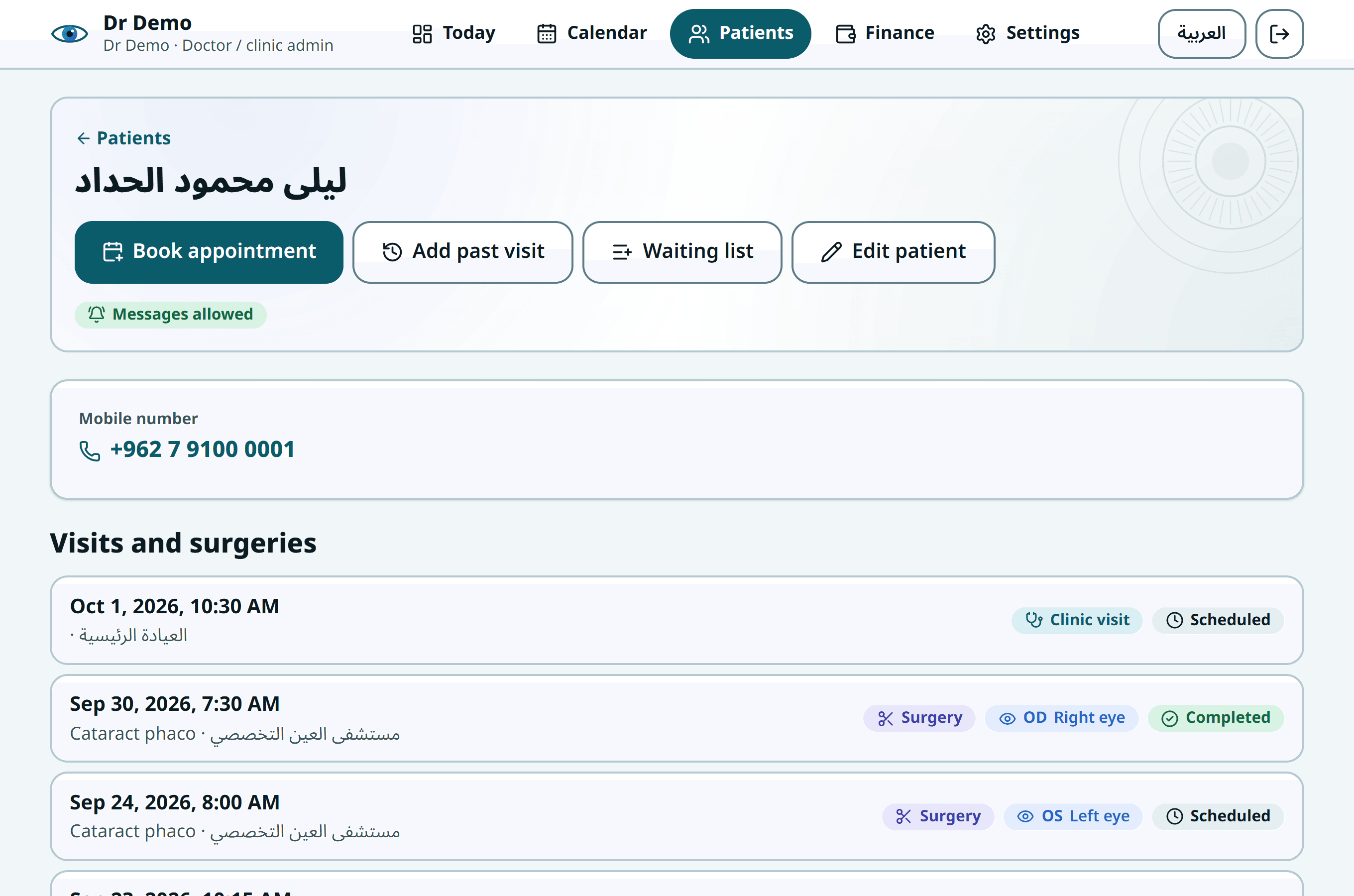Click the clock icon in Oct 1 Scheduled badge

coord(1175,620)
